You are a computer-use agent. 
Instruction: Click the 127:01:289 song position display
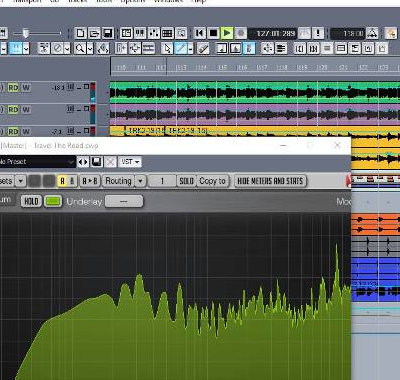[273, 34]
